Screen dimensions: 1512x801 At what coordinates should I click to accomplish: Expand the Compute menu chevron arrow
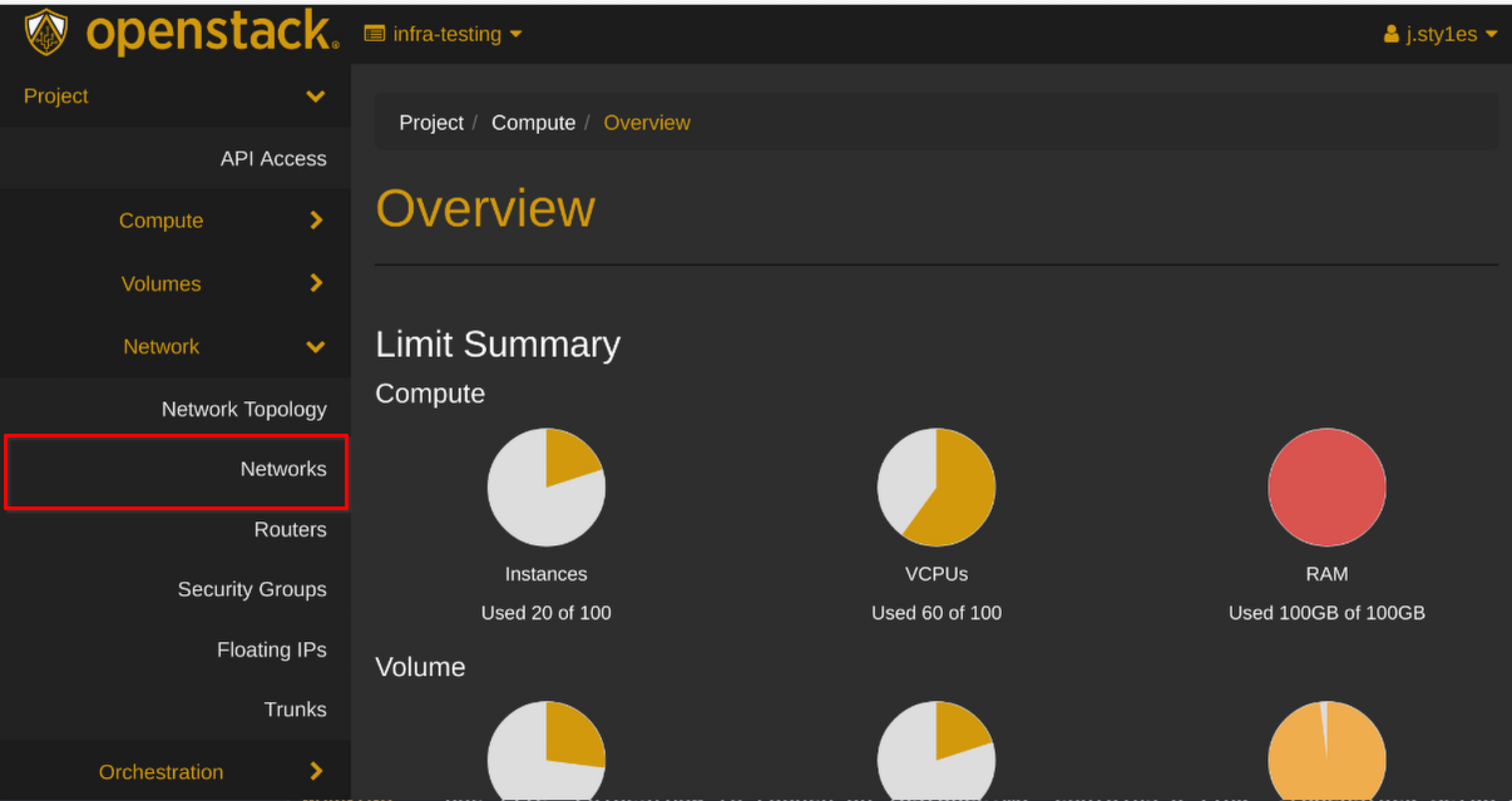pos(316,220)
